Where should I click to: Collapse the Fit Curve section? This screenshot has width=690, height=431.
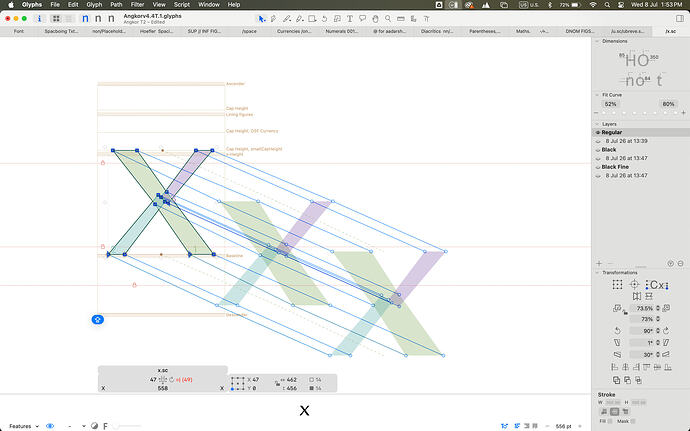click(598, 95)
